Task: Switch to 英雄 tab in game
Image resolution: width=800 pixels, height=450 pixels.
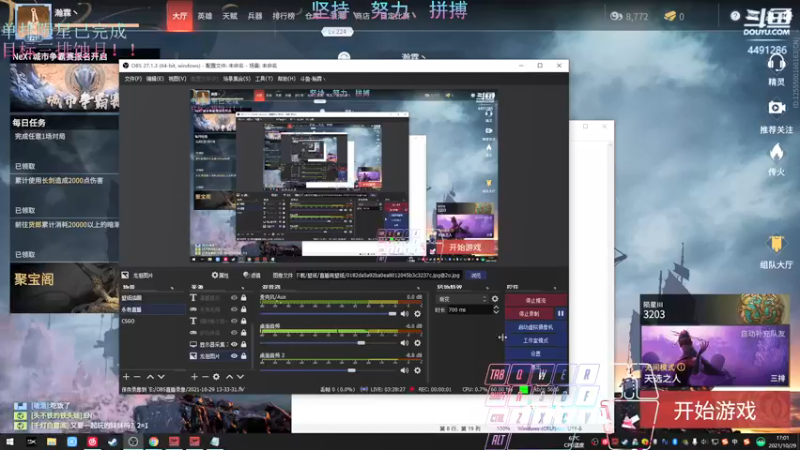Action: tap(205, 16)
